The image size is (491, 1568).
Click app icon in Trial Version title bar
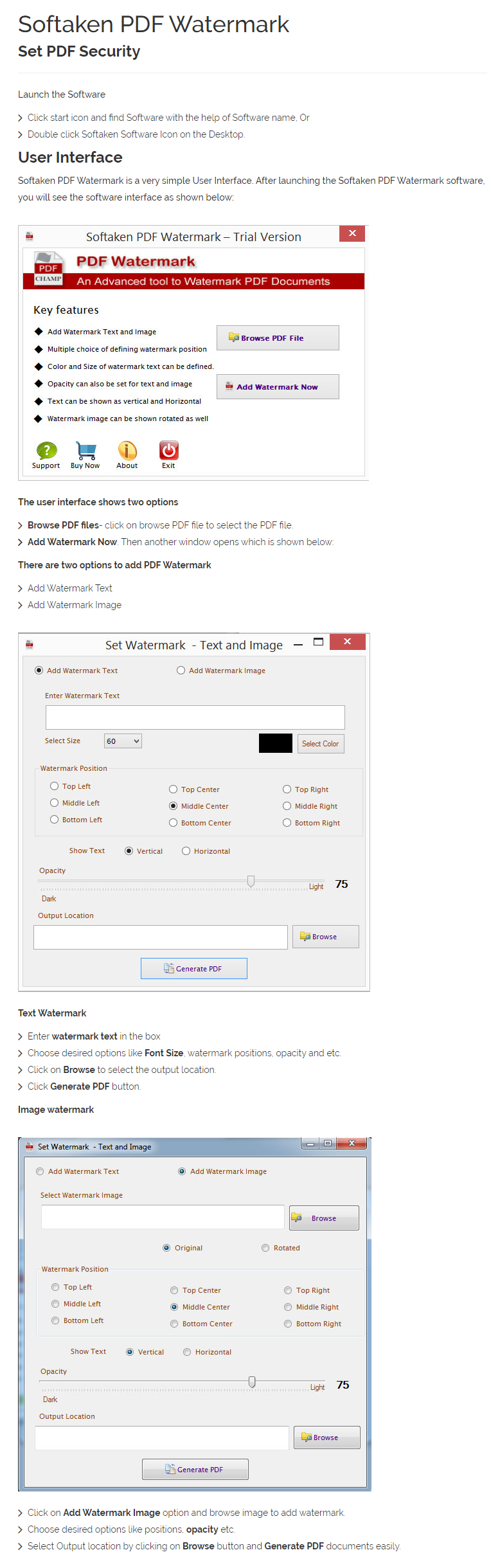[x=30, y=237]
